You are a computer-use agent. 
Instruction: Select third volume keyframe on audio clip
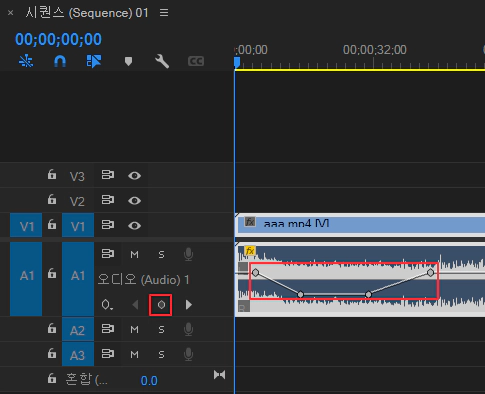pyautogui.click(x=368, y=294)
